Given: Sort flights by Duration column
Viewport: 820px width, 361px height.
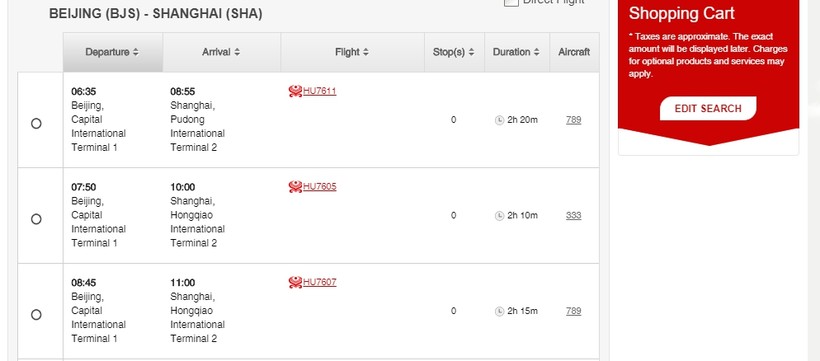Looking at the screenshot, I should [x=516, y=52].
